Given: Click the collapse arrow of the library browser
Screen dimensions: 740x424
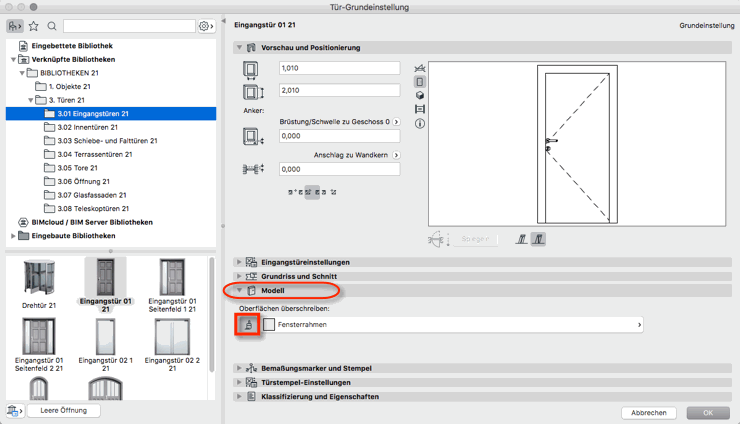Looking at the screenshot, I should 224,21.
